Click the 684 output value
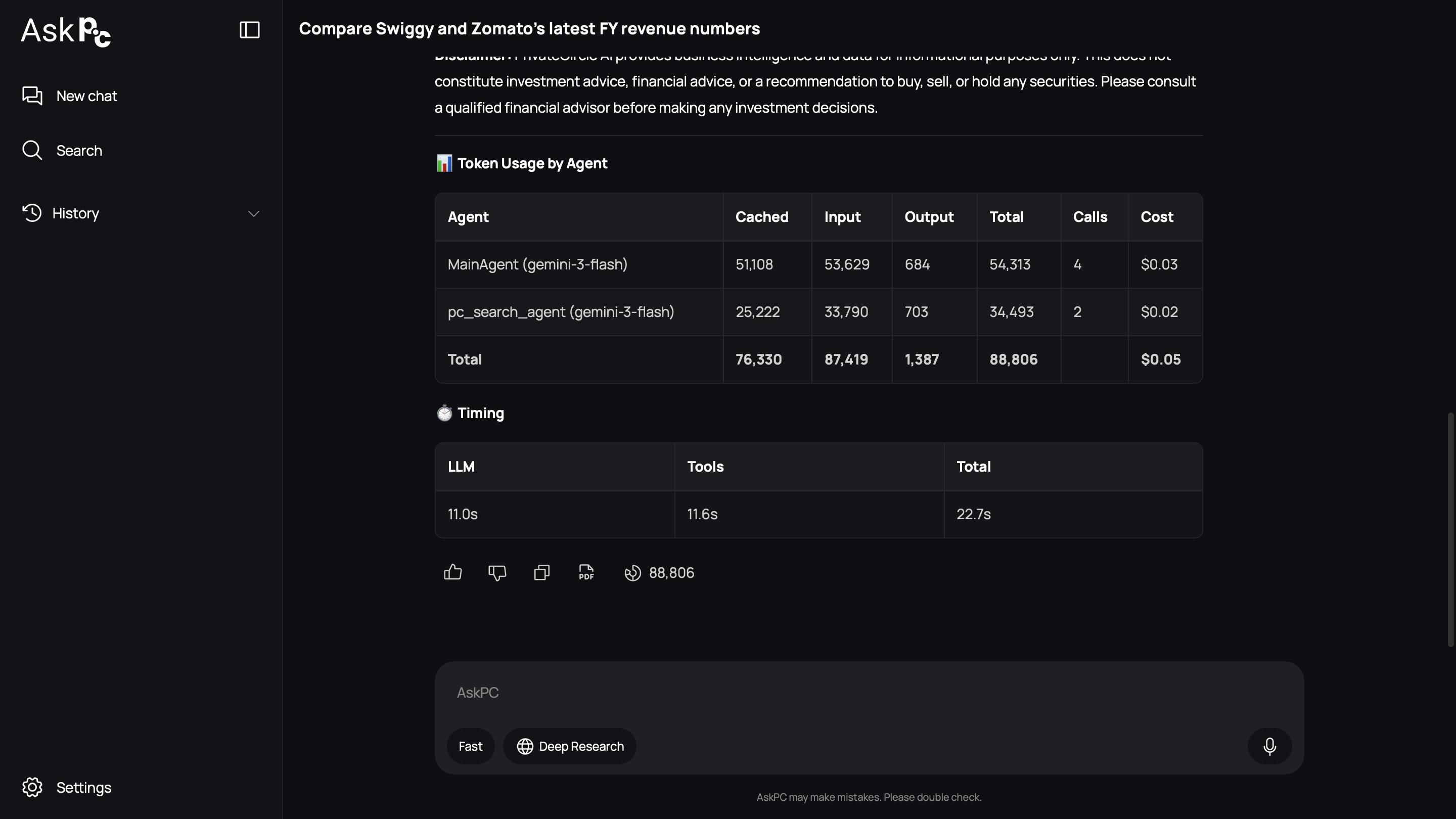Viewport: 1456px width, 819px height. [x=917, y=264]
